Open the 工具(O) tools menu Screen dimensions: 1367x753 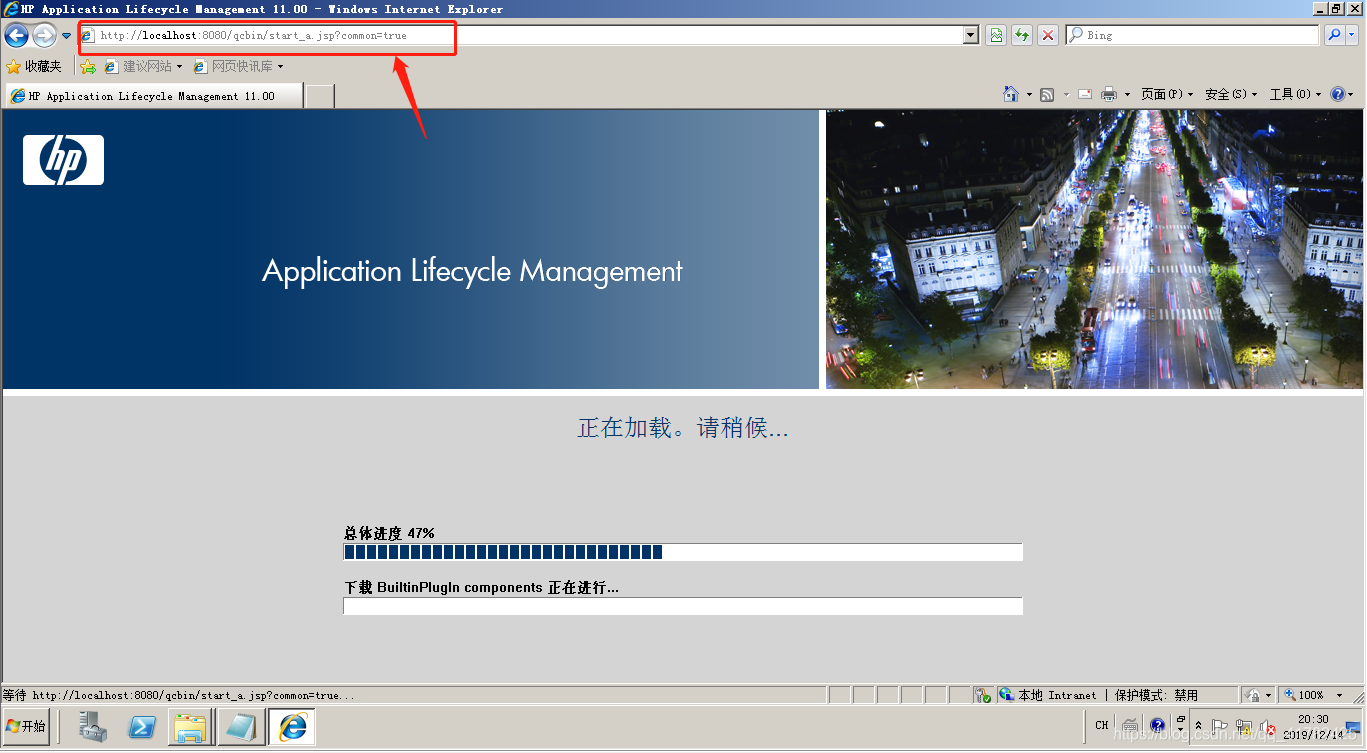pos(1295,94)
